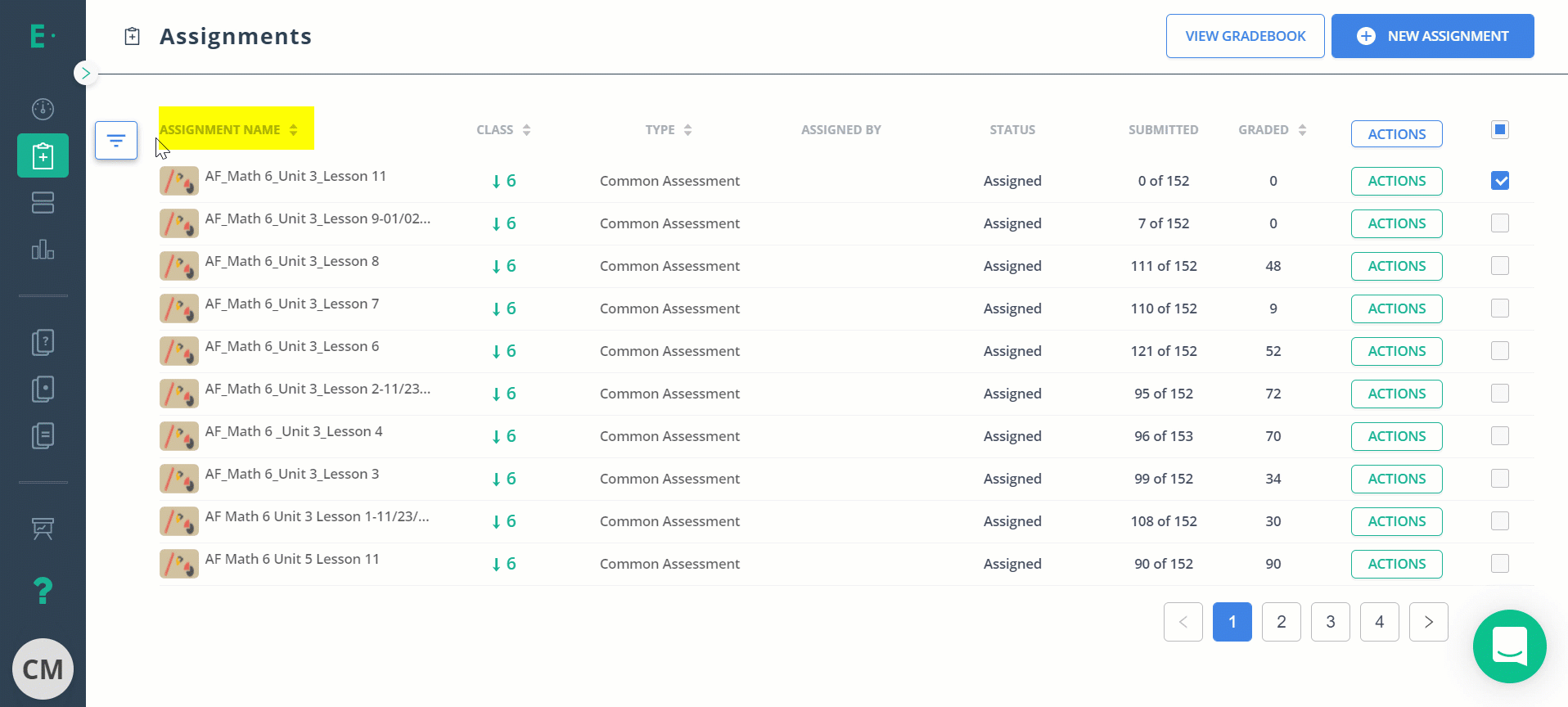
Task: Go to page 4 of assignments
Action: click(x=1379, y=622)
